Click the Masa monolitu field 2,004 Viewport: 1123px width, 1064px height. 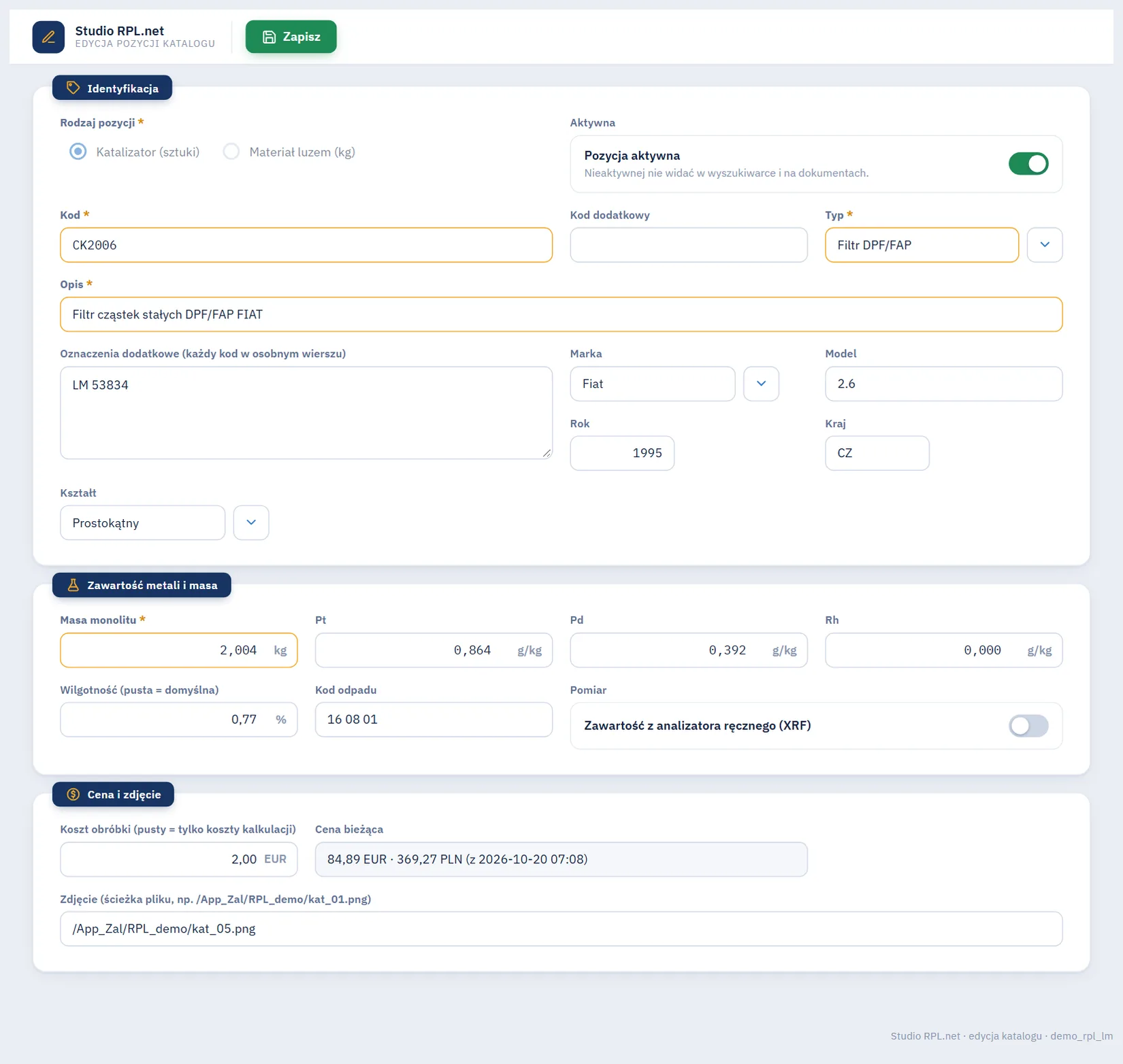coord(178,650)
